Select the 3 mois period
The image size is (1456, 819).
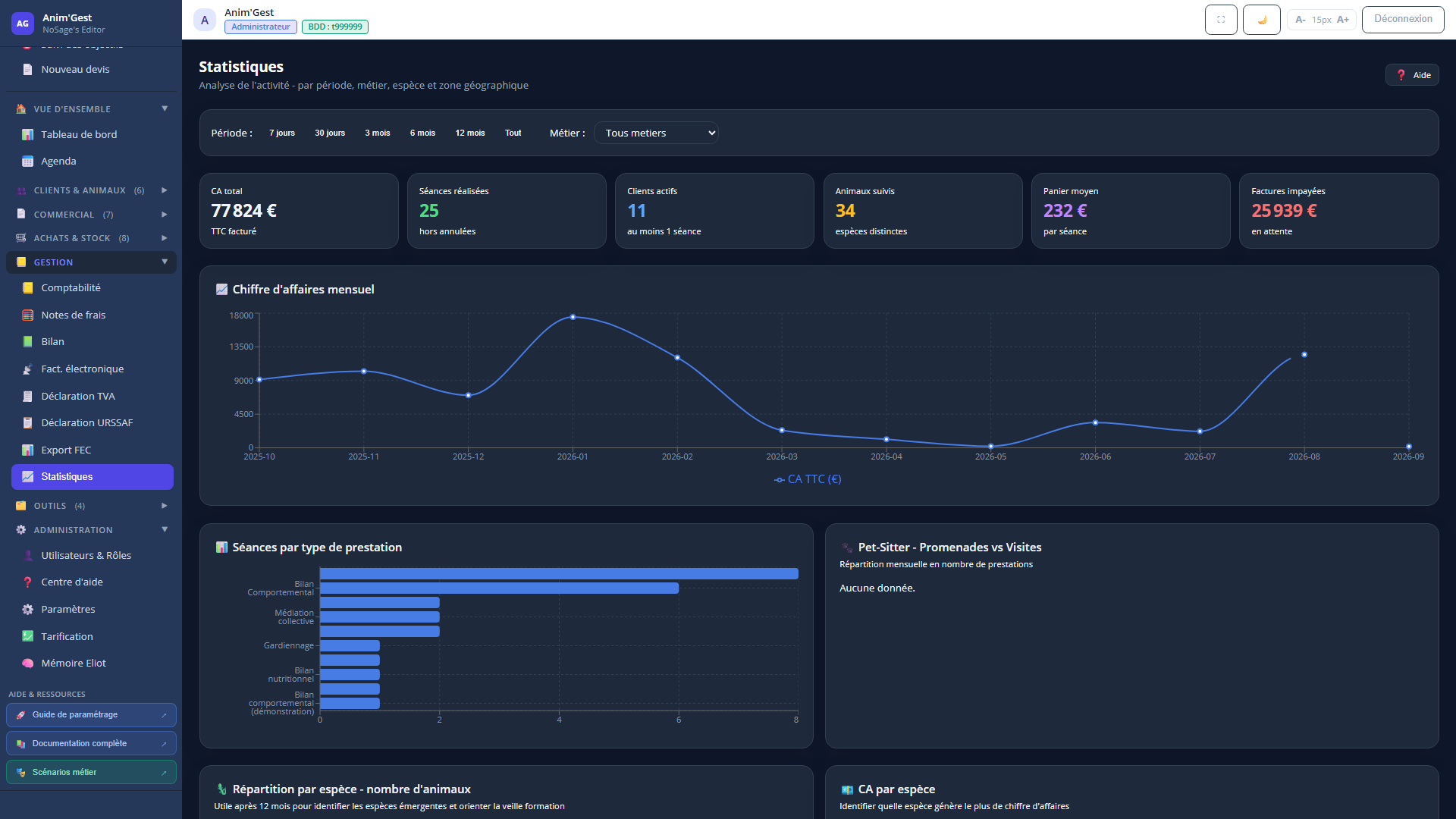(378, 133)
